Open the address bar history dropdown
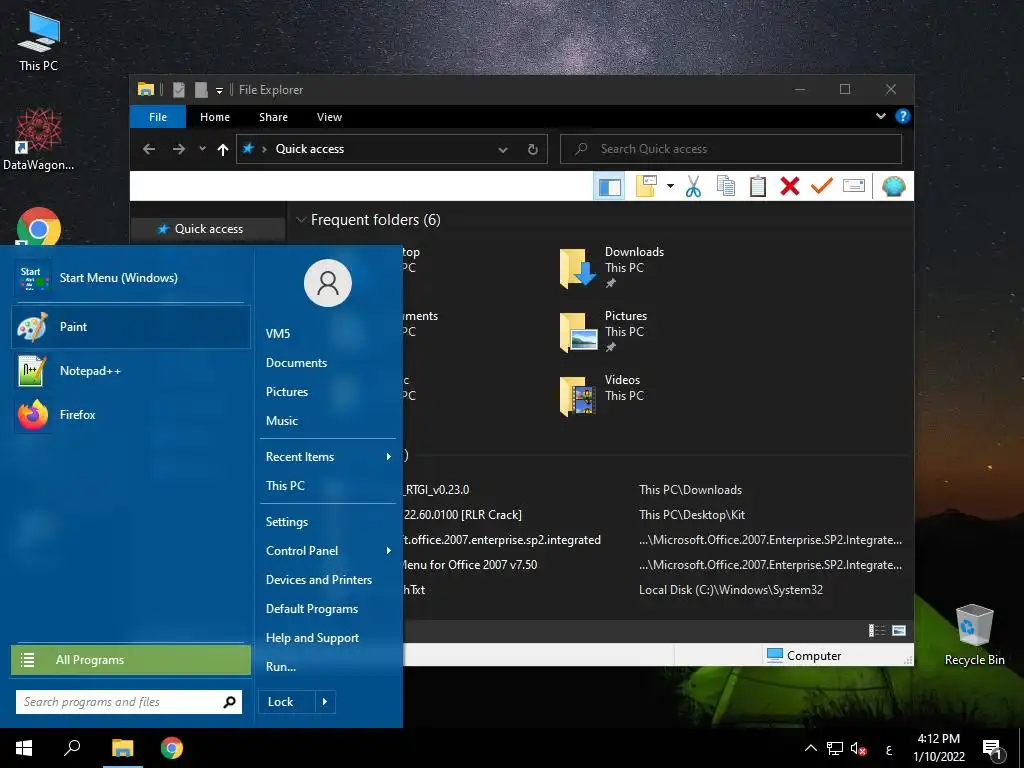 click(503, 150)
